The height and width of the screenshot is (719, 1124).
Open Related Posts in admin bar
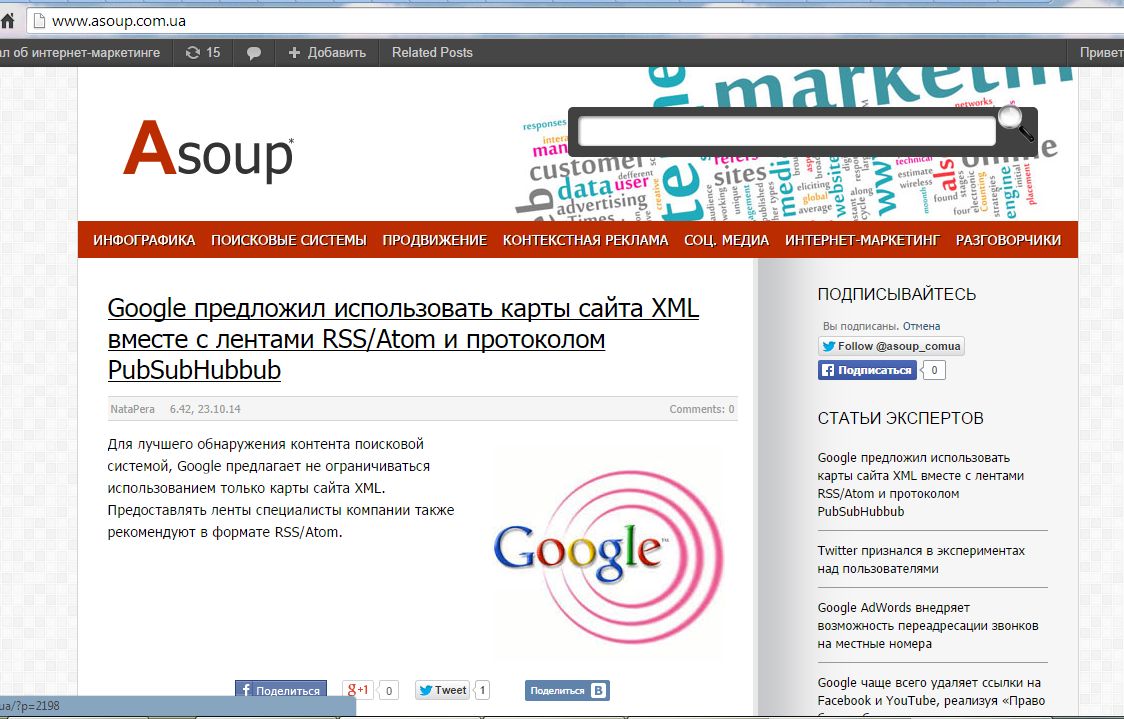[x=432, y=52]
